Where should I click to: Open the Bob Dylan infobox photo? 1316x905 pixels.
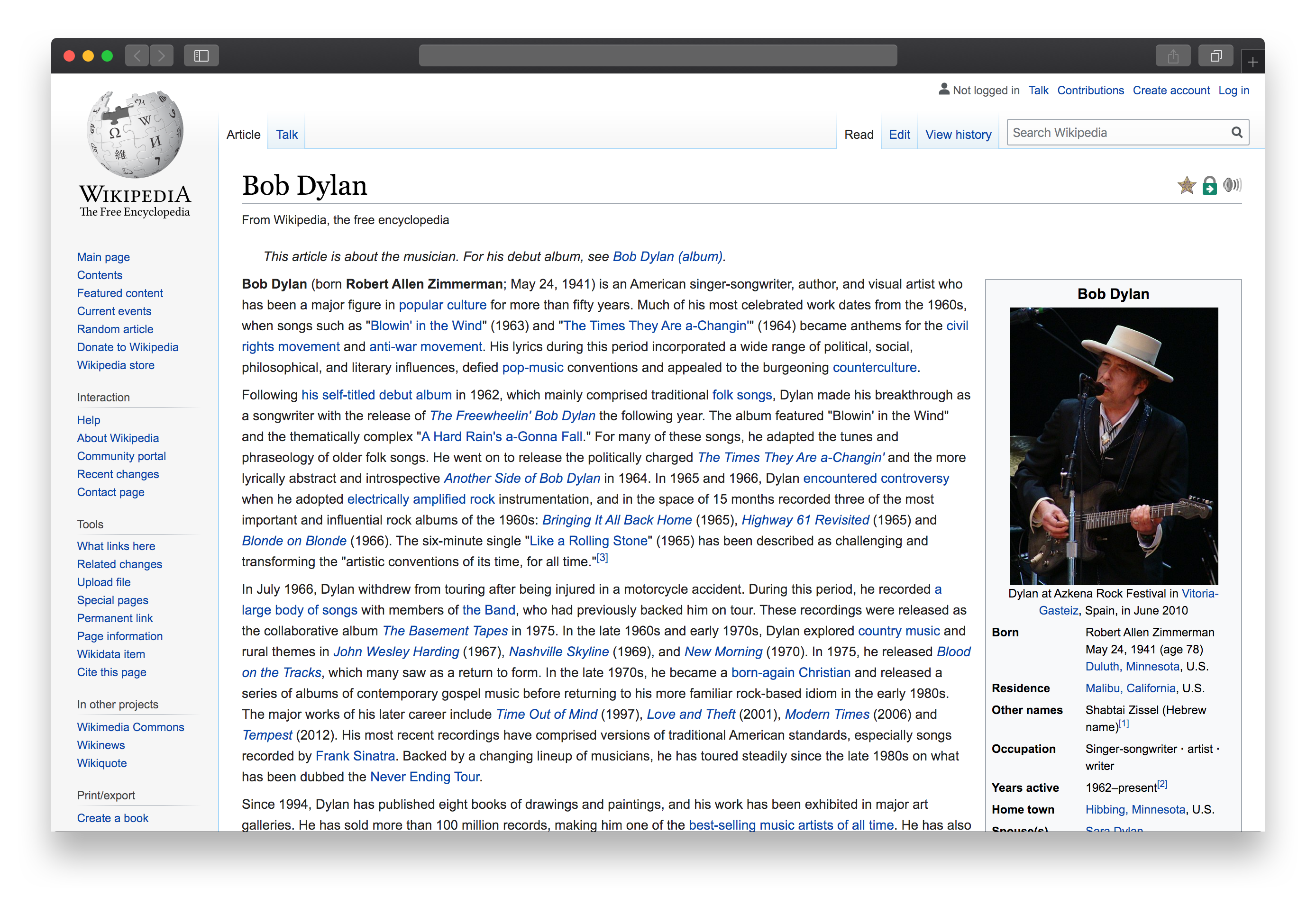click(x=1114, y=446)
